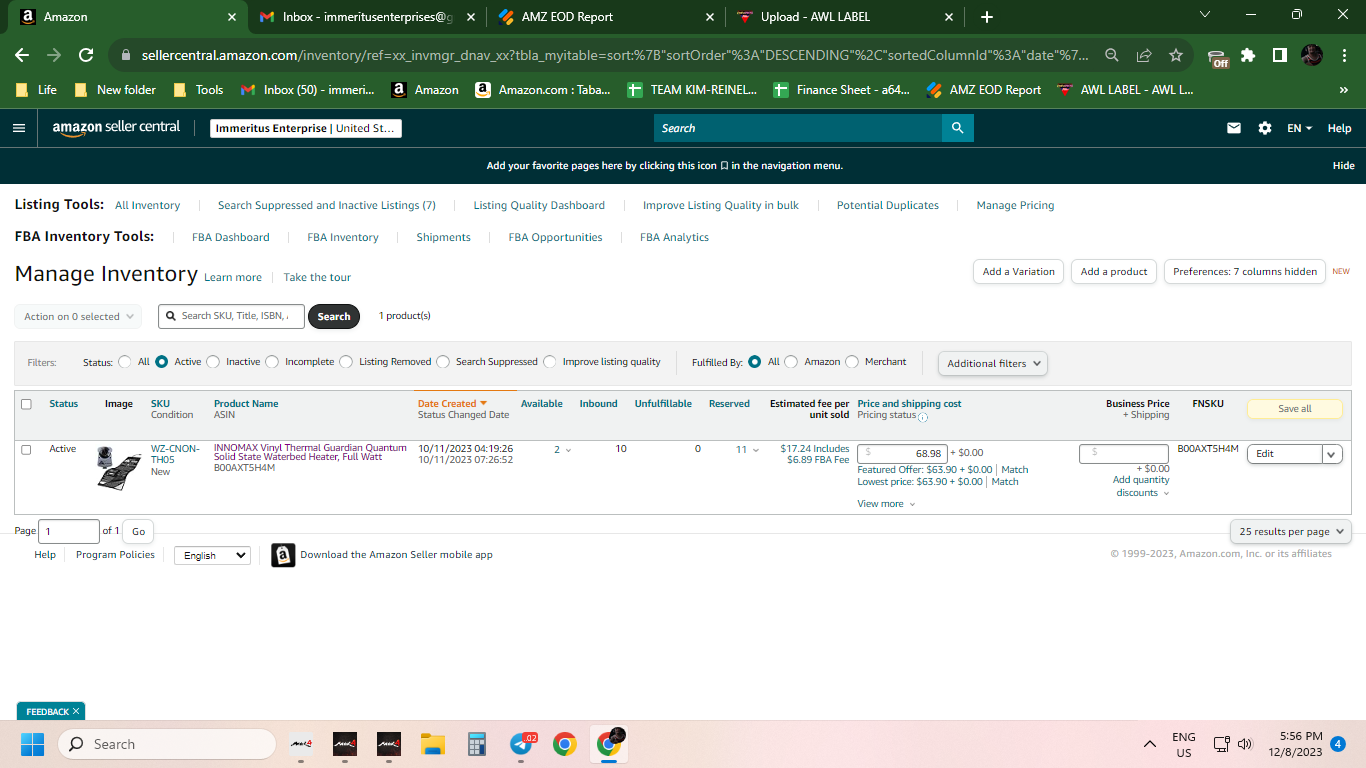Open Telegram from the taskbar
This screenshot has height=768, width=1366.
click(x=522, y=744)
